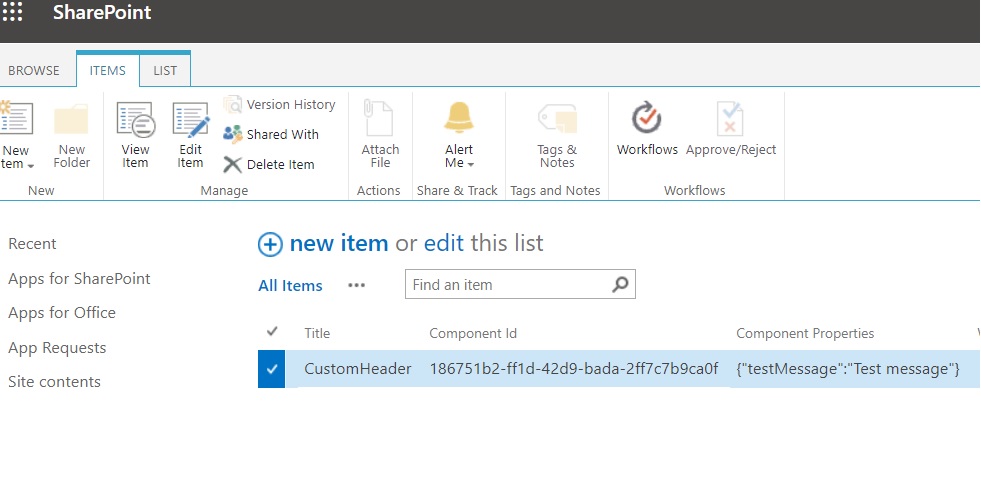Open Version History from the ribbon
This screenshot has height=477, width=981.
280,104
